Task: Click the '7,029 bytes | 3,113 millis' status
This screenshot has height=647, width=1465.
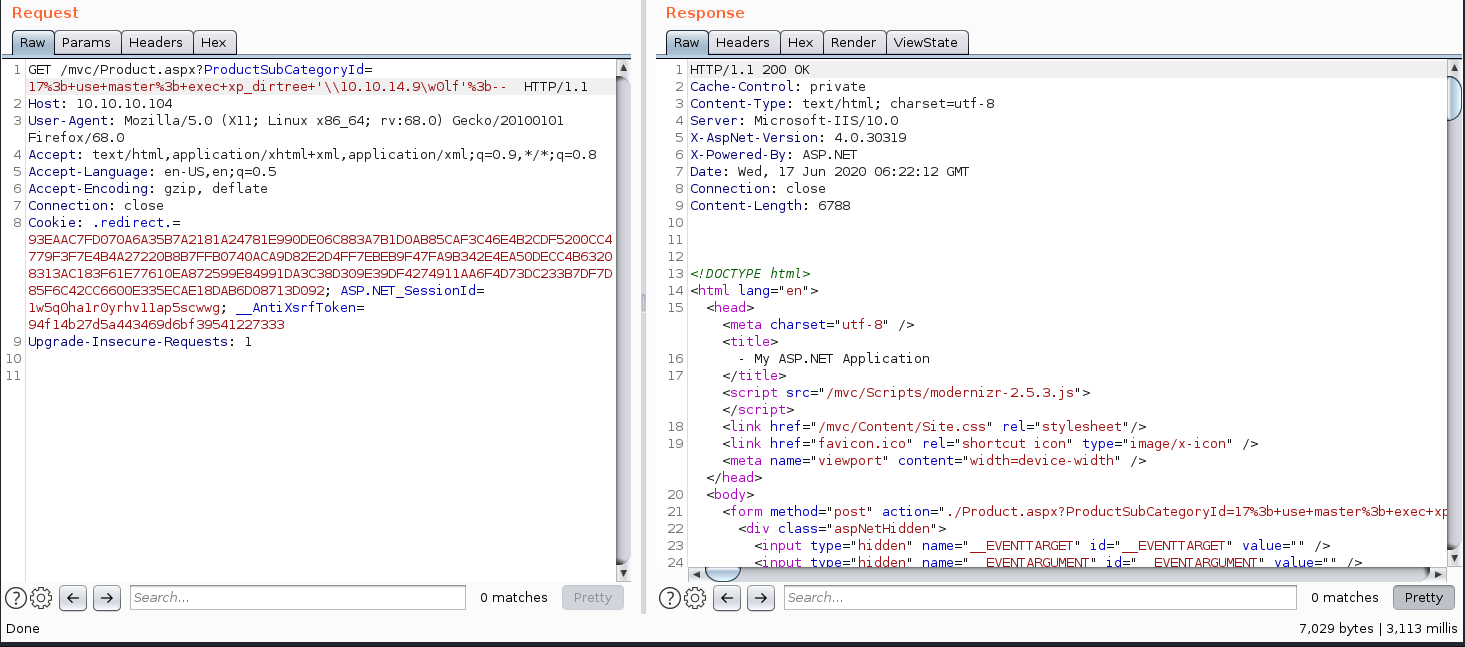Action: (1378, 628)
